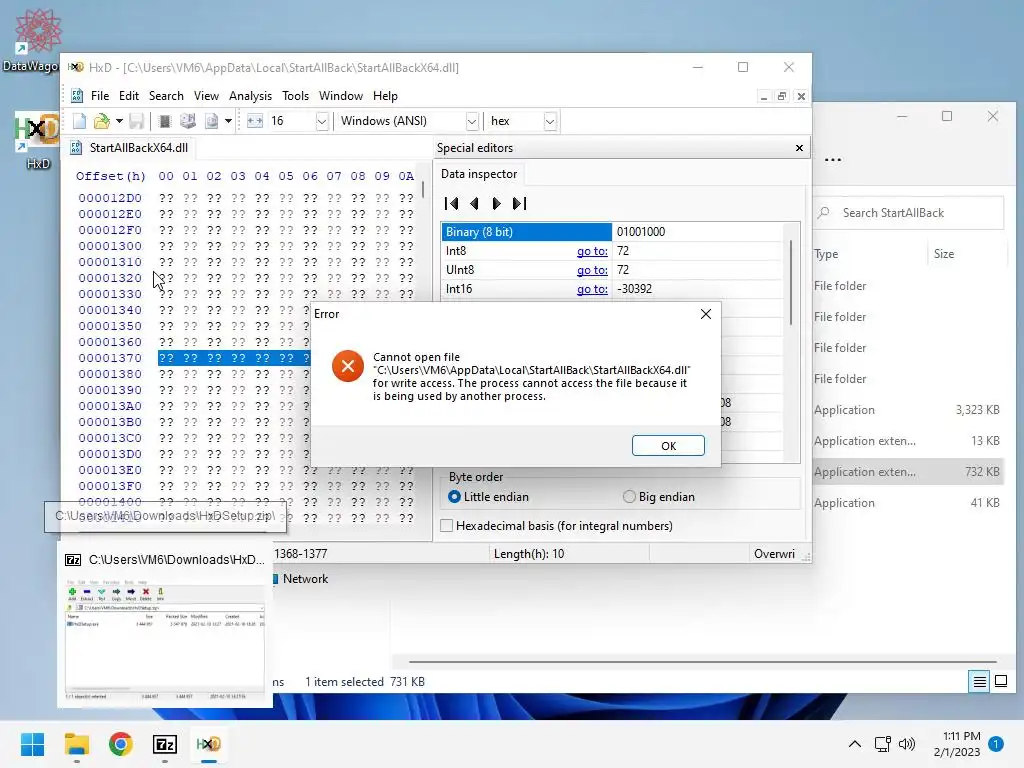Open main memory (RAM chip icon)

pos(165,121)
